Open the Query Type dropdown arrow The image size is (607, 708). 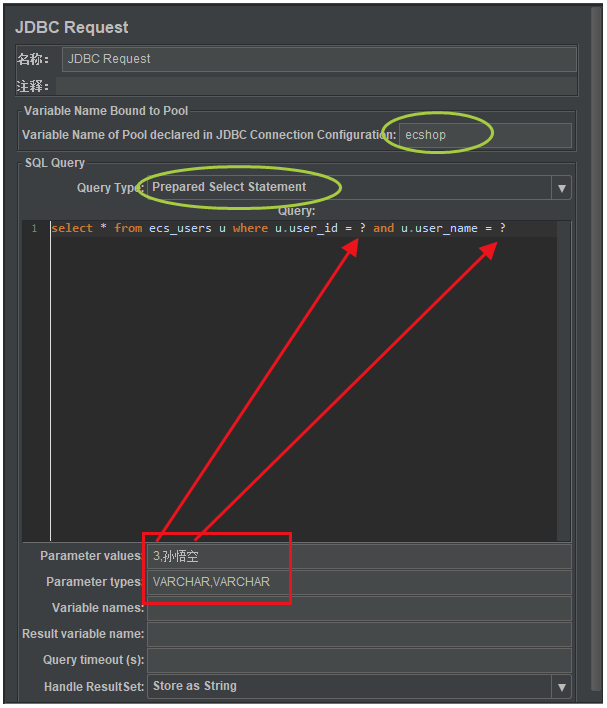pos(561,188)
